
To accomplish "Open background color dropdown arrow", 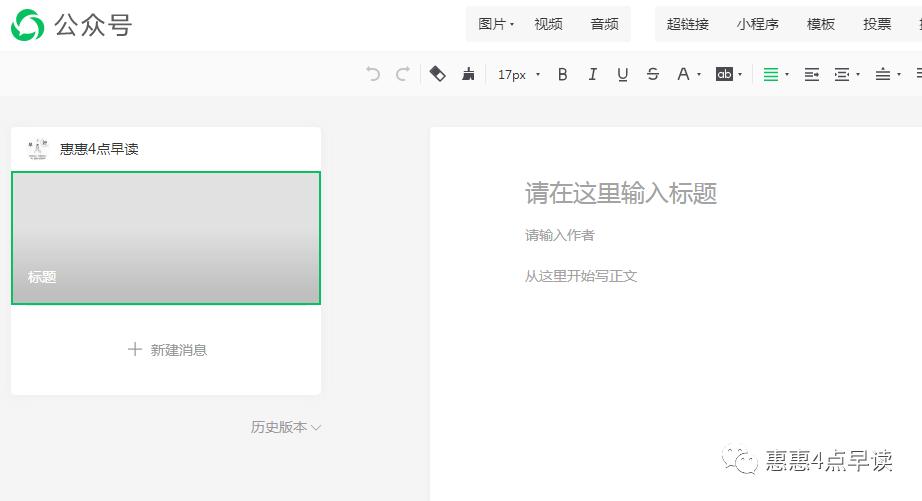I will tap(740, 75).
